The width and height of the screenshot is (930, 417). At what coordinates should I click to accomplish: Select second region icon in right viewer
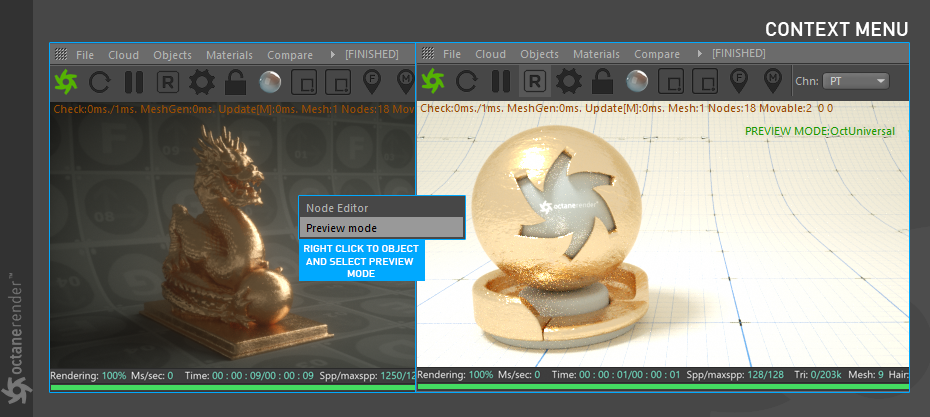coord(705,81)
